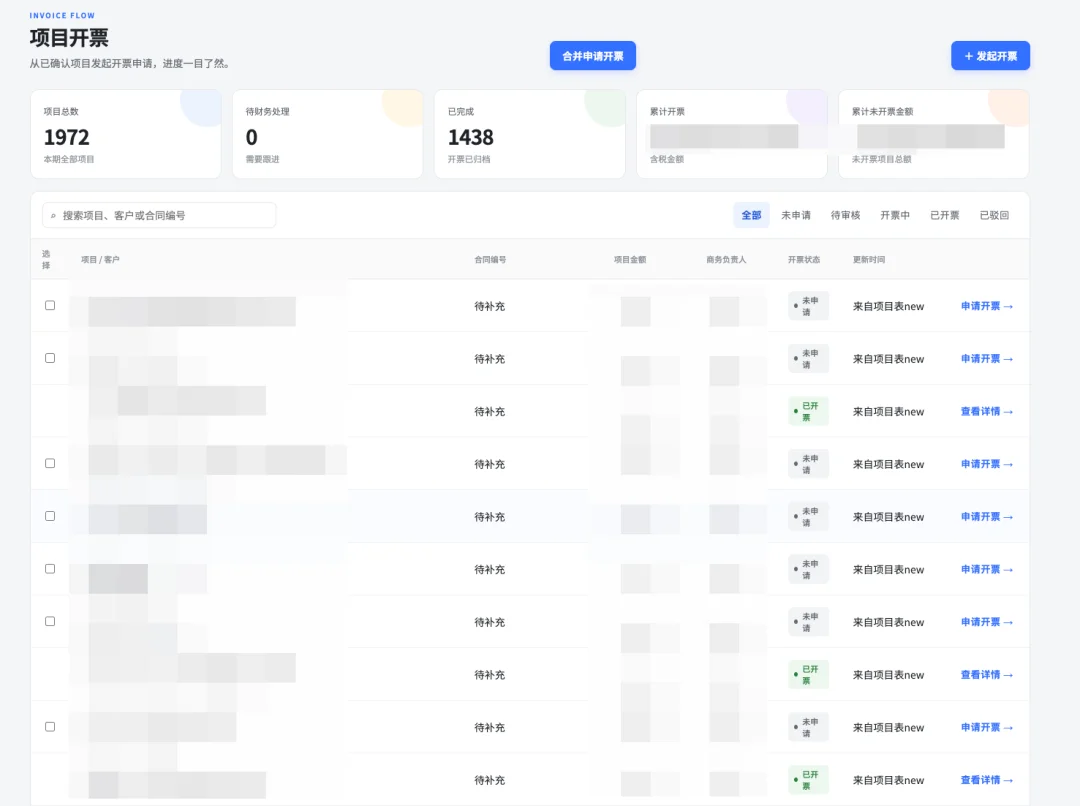Click the 项目开票 page heading
This screenshot has height=806, width=1080.
pyautogui.click(x=69, y=38)
